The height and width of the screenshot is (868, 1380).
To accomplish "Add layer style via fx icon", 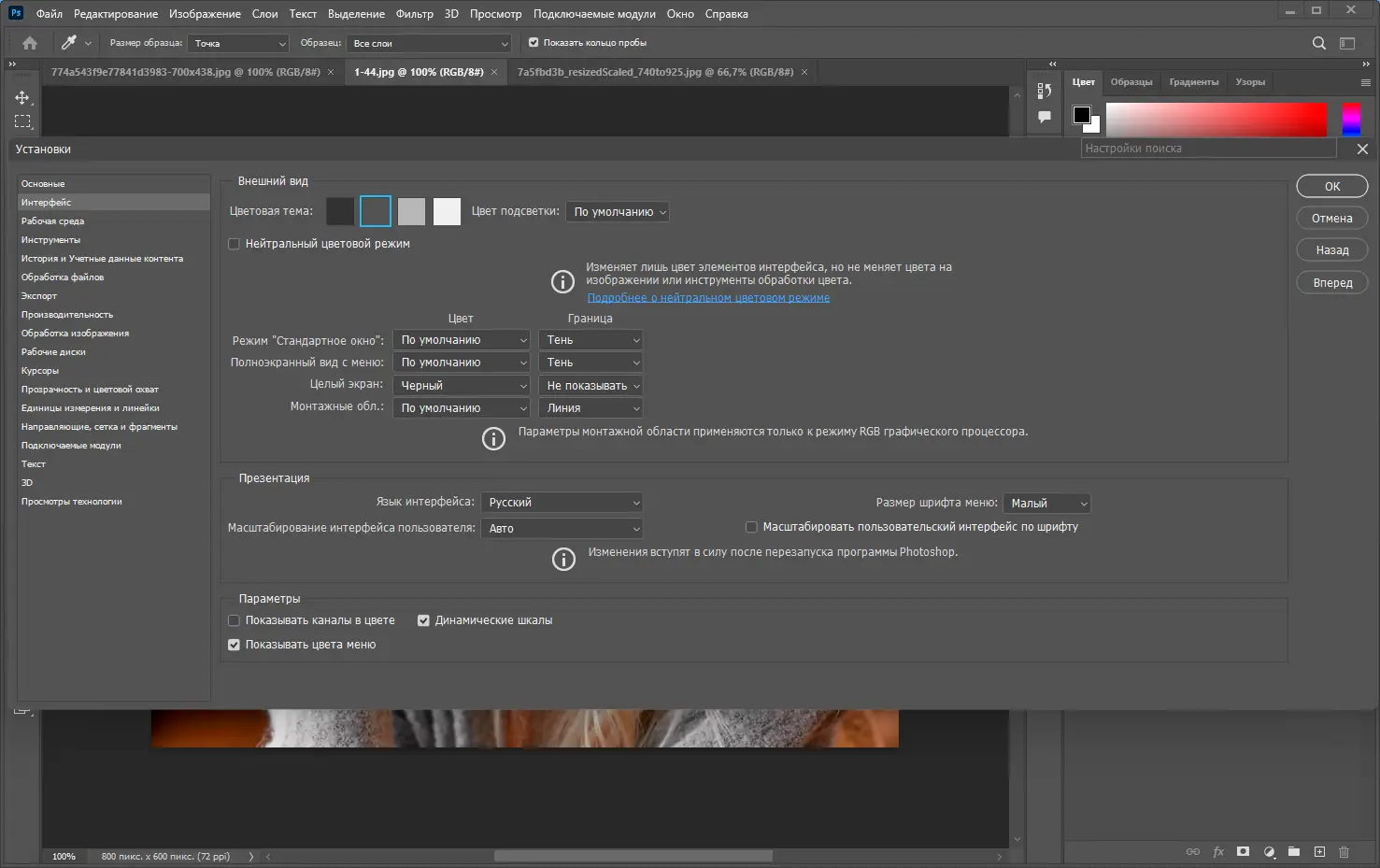I will click(x=1218, y=852).
